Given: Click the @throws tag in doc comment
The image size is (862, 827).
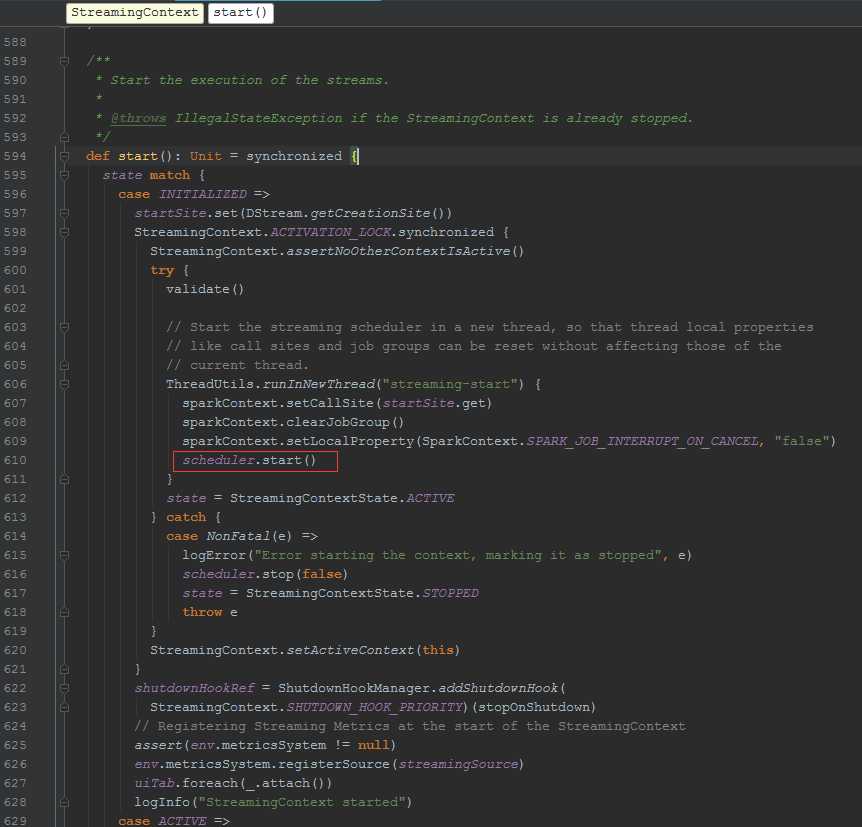Looking at the screenshot, I should pyautogui.click(x=138, y=118).
